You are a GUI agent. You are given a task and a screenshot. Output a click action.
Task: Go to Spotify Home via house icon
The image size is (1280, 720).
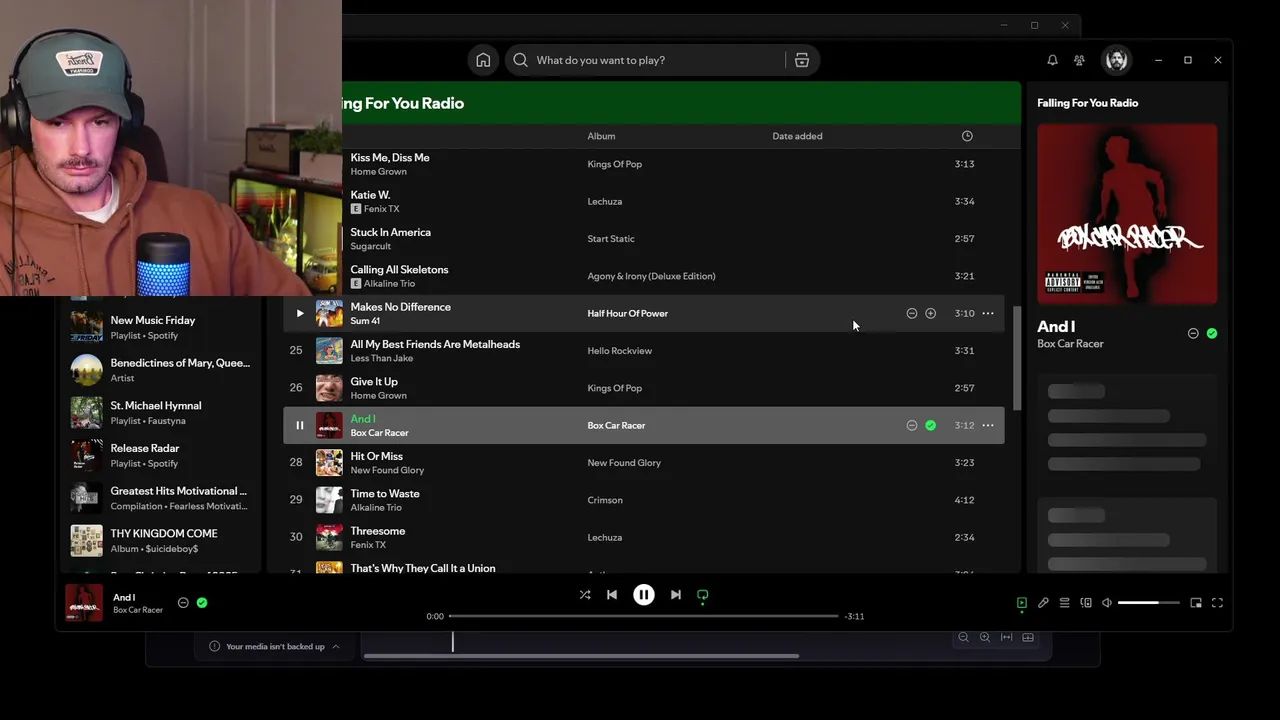point(483,60)
